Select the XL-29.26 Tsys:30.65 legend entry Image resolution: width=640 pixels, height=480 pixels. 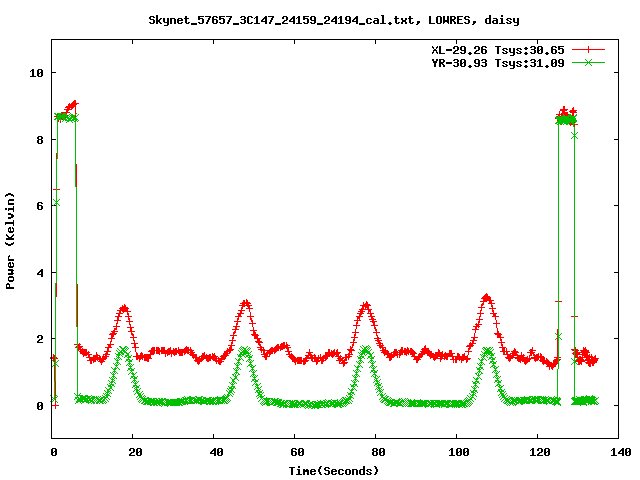click(498, 50)
